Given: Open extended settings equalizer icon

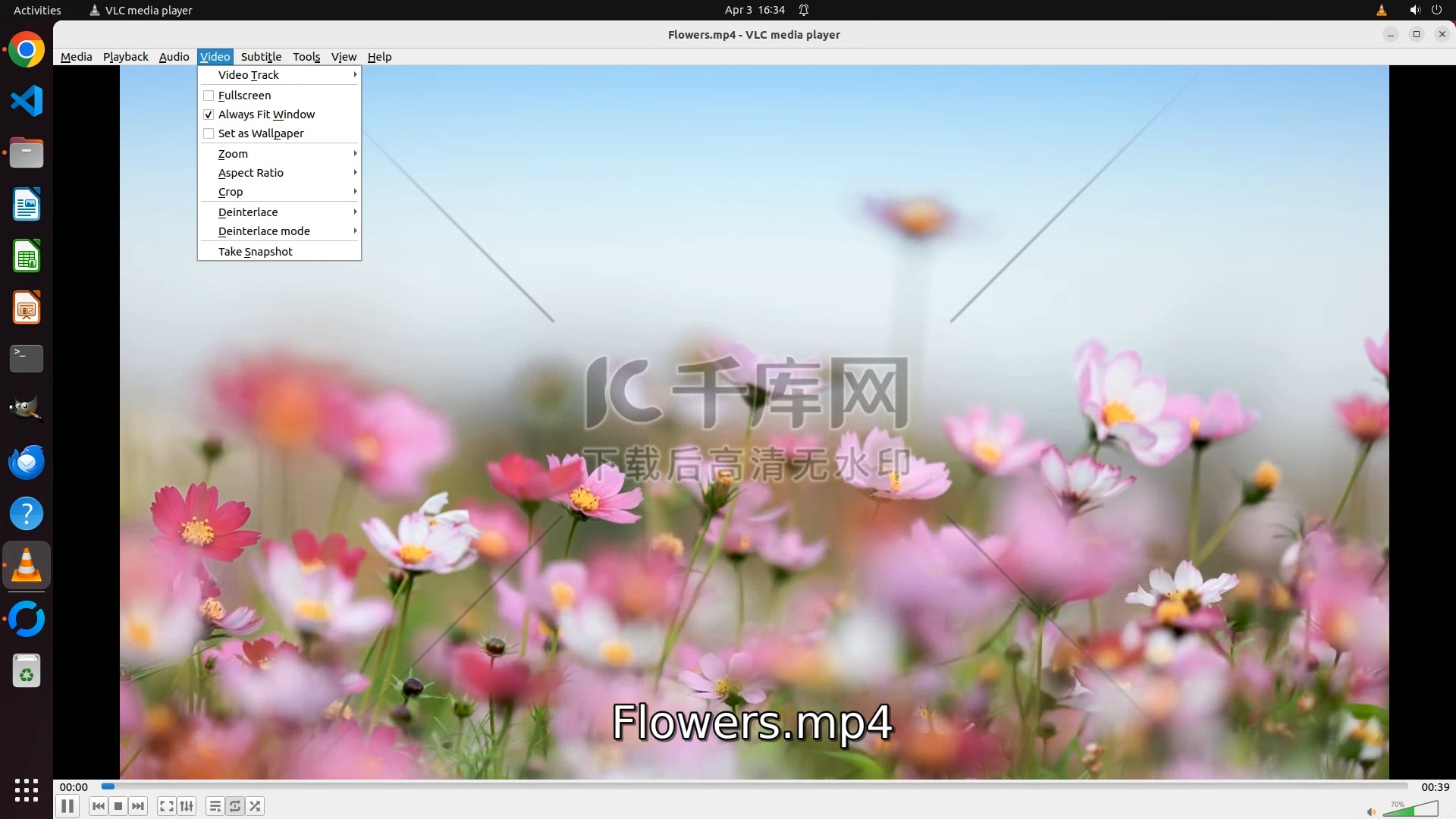Looking at the screenshot, I should click(187, 806).
